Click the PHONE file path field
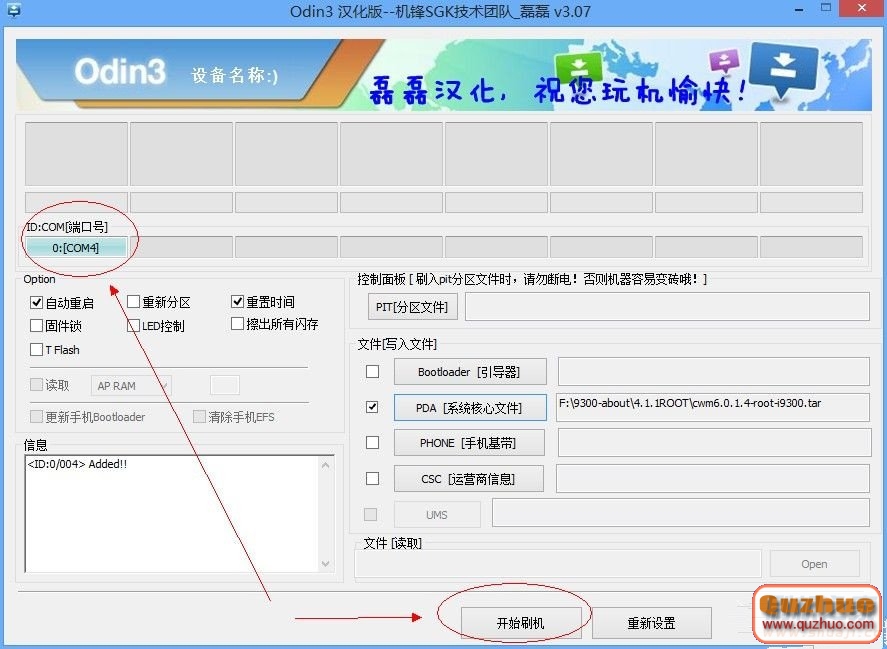 pyautogui.click(x=714, y=443)
